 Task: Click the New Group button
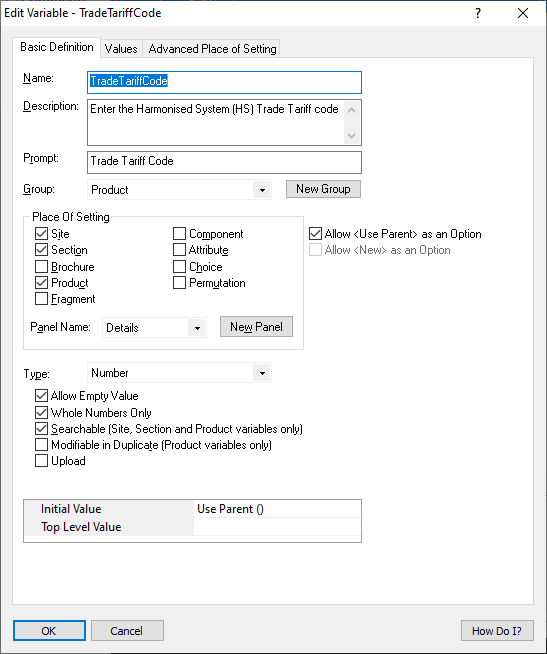click(323, 189)
